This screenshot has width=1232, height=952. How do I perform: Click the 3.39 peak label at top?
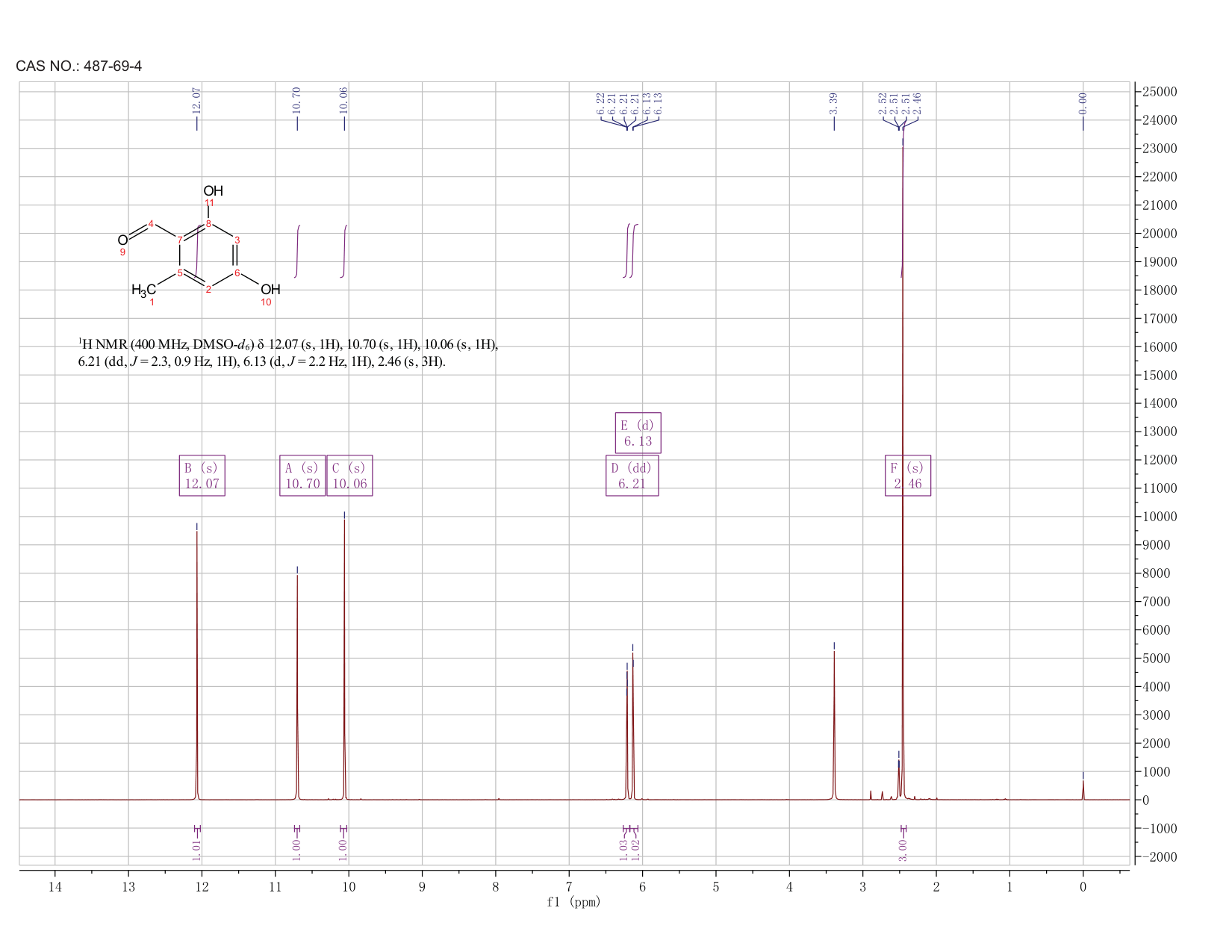click(x=834, y=103)
